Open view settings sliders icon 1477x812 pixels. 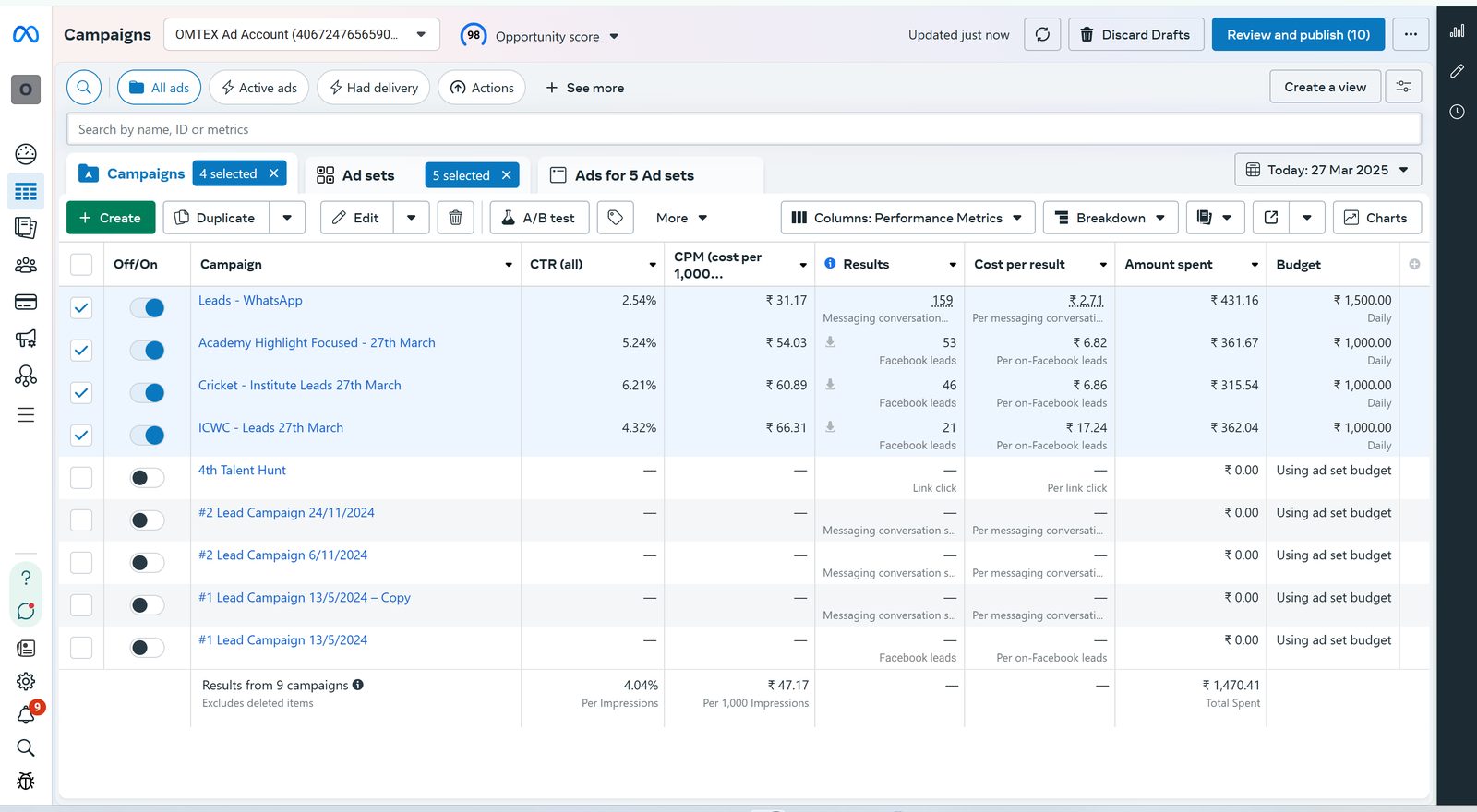tap(1403, 87)
